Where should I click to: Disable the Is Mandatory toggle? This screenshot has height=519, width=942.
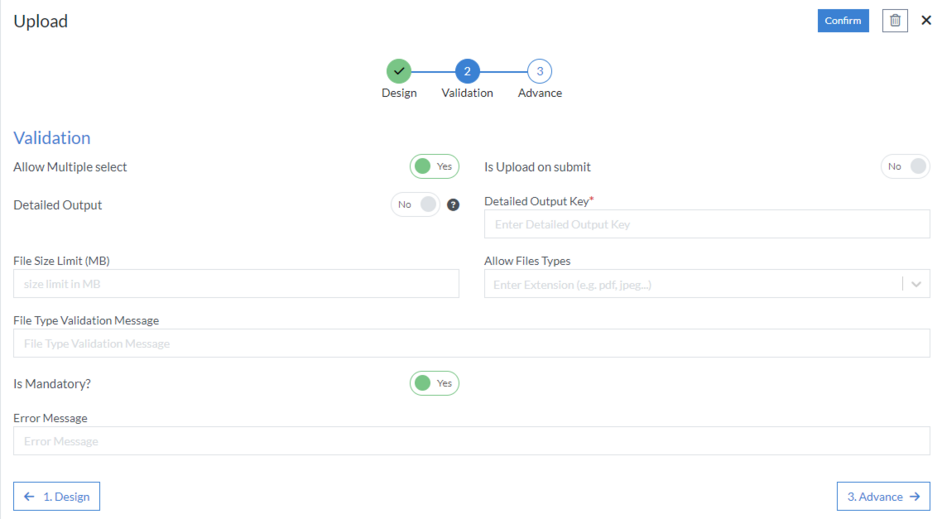[x=434, y=383]
